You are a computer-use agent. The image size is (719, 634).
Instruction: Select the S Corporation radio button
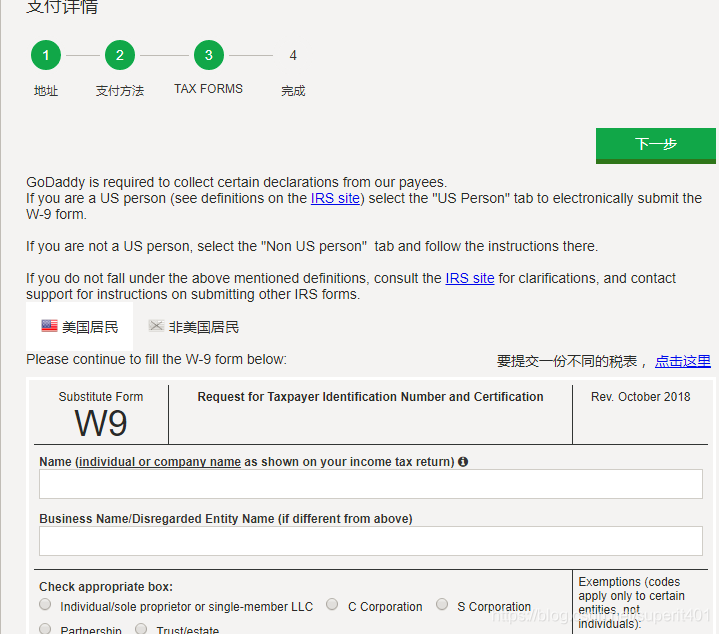click(x=442, y=604)
